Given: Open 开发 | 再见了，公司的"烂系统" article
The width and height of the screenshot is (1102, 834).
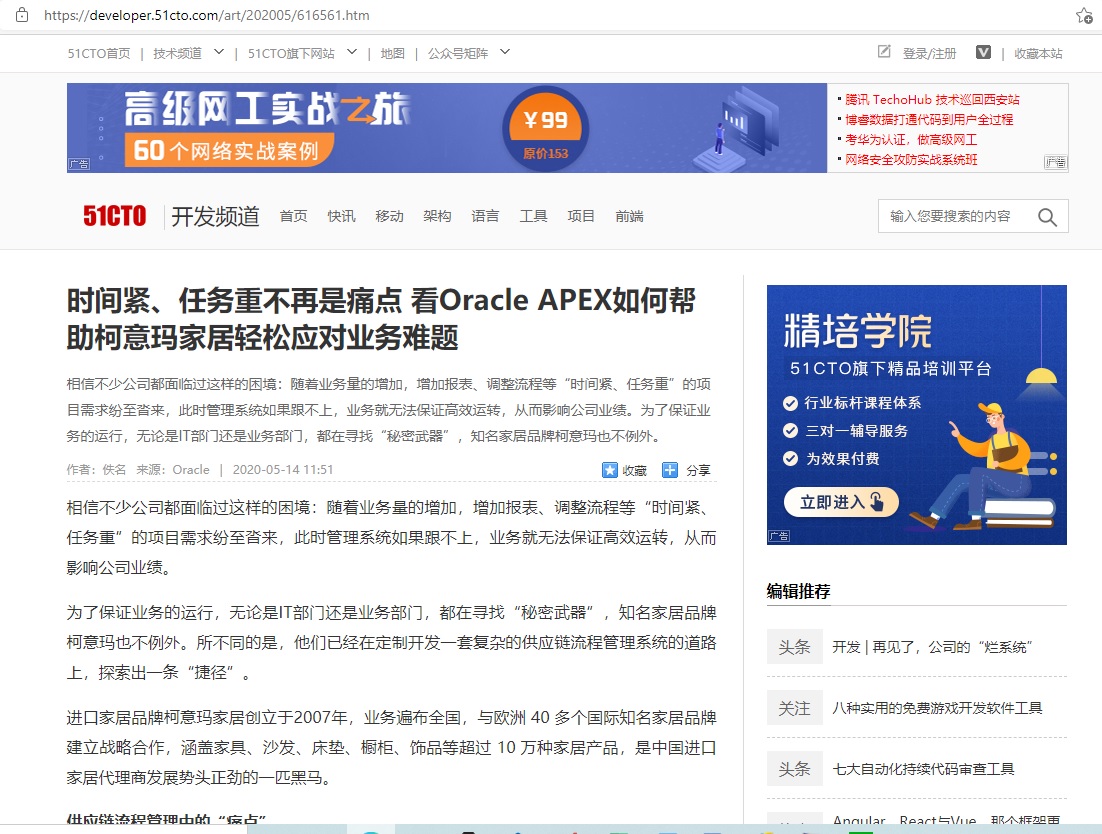Looking at the screenshot, I should click(932, 647).
